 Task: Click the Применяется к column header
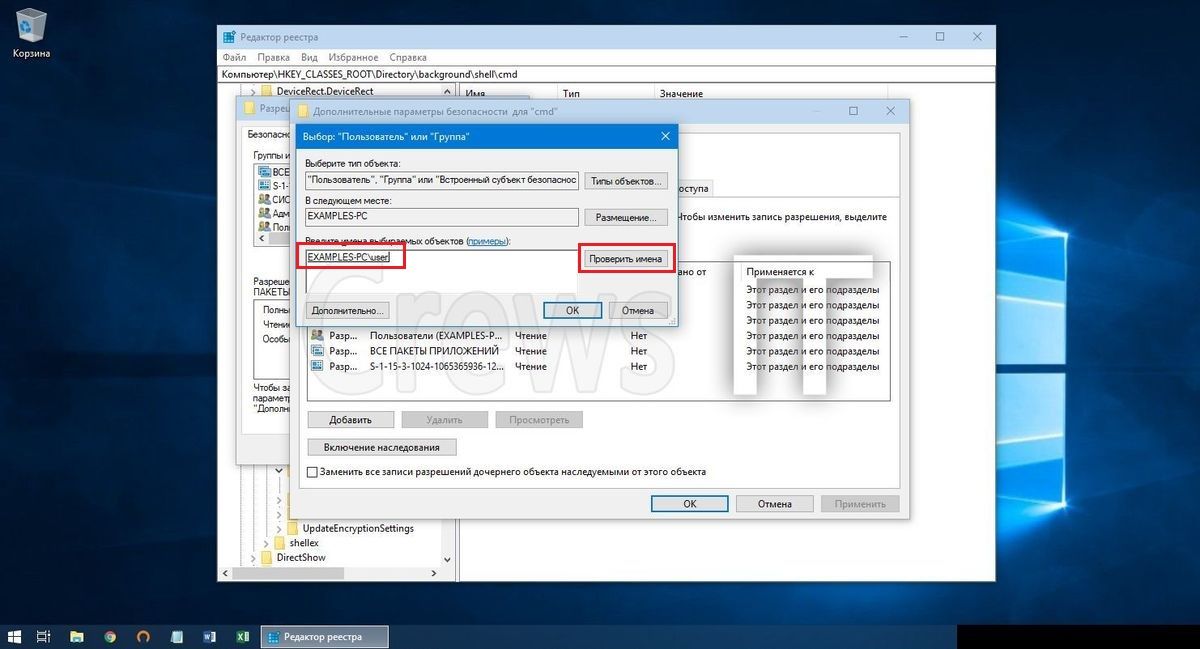click(780, 272)
